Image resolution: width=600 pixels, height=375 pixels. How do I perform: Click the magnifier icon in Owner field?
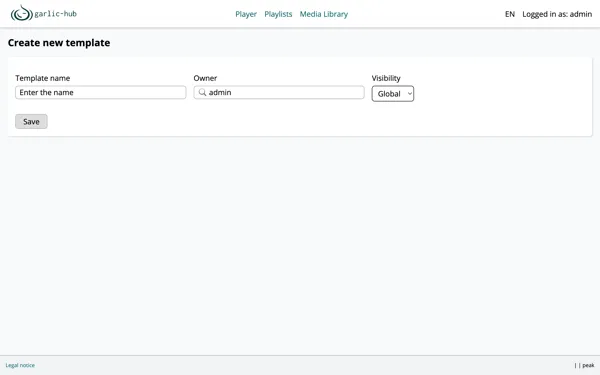tap(202, 92)
